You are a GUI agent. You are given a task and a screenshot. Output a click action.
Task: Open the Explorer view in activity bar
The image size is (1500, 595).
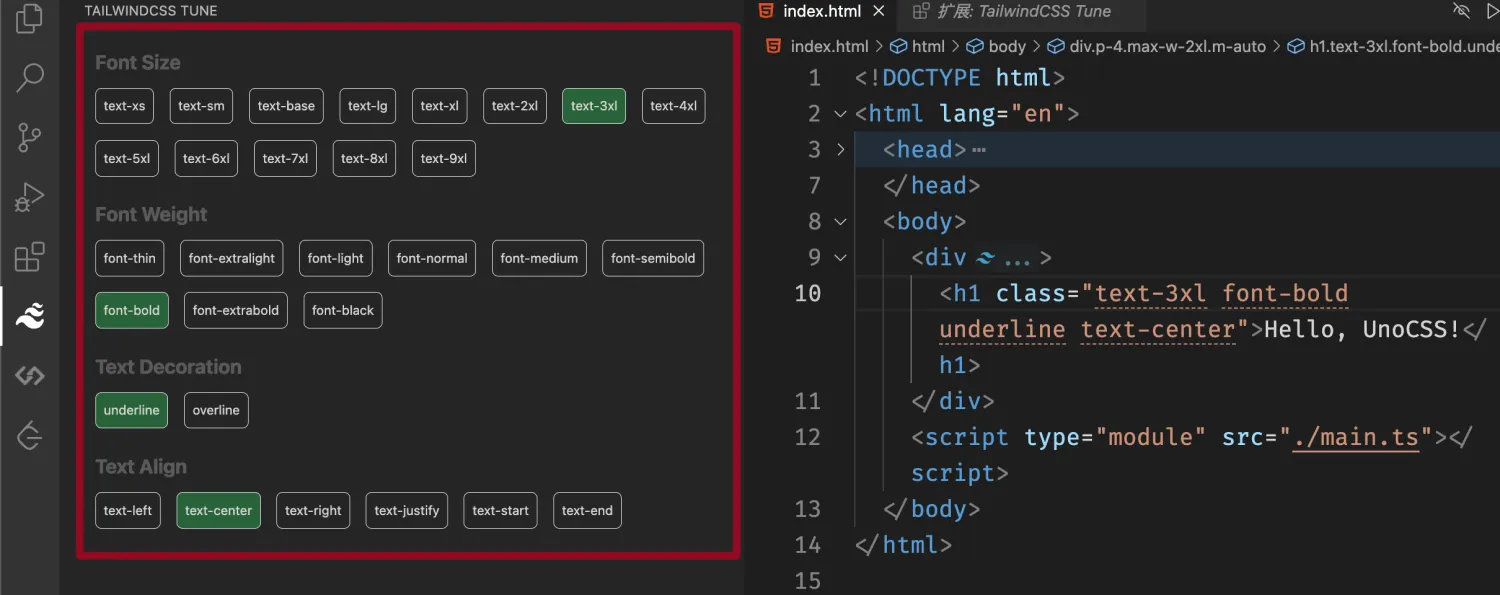(x=30, y=18)
